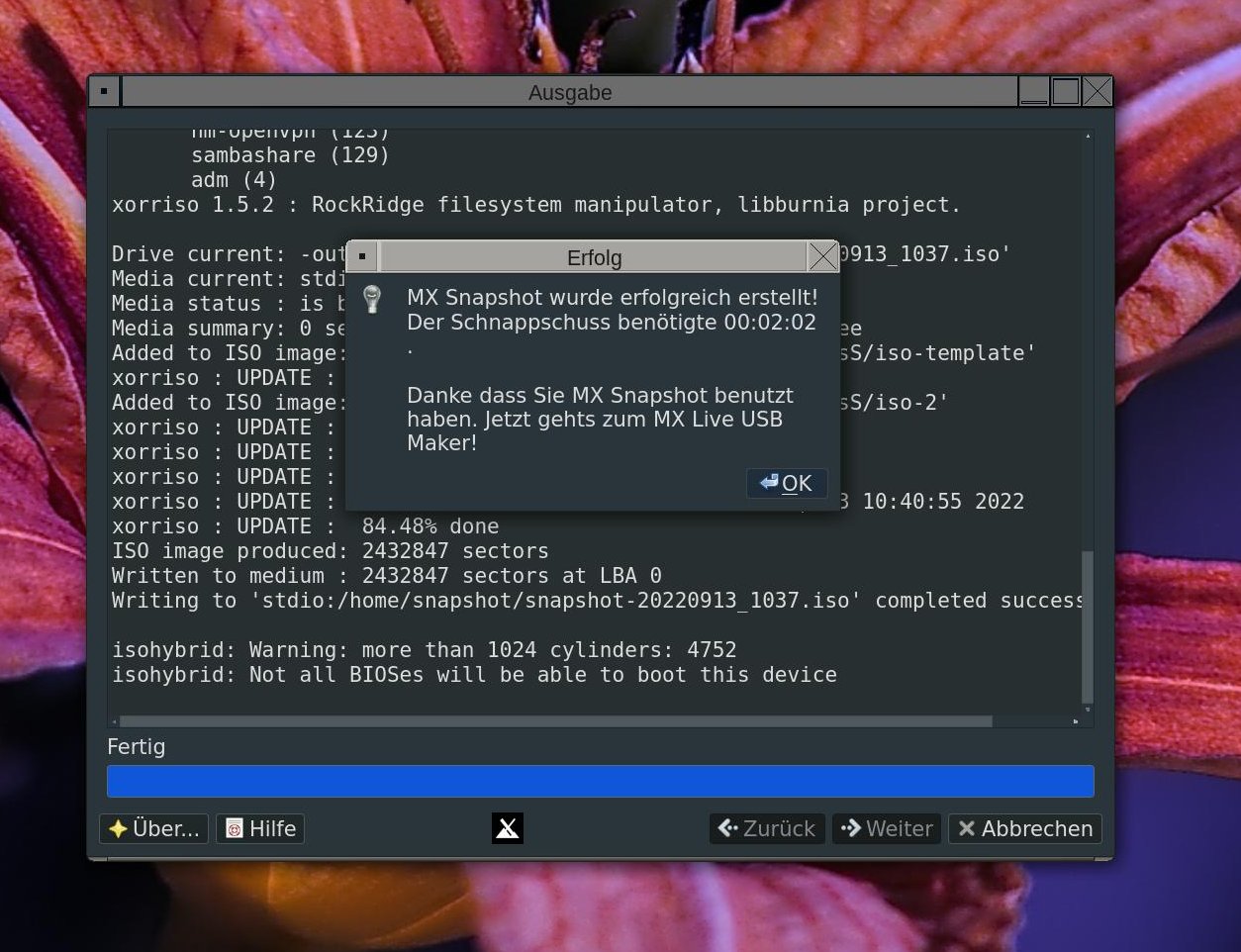Close the Ausgabe window
Image resolution: width=1241 pixels, height=952 pixels.
click(1097, 92)
